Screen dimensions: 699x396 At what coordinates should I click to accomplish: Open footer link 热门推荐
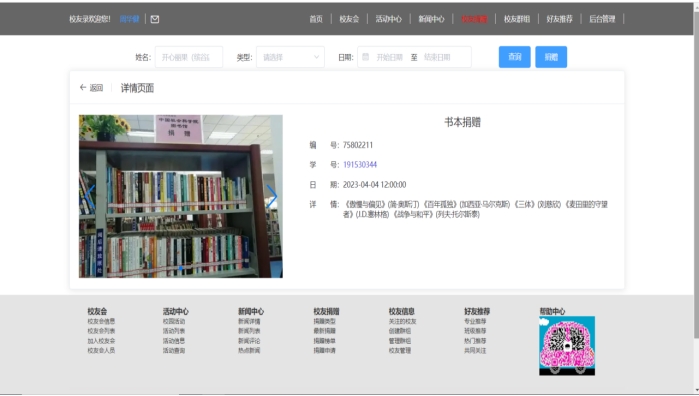pos(475,341)
